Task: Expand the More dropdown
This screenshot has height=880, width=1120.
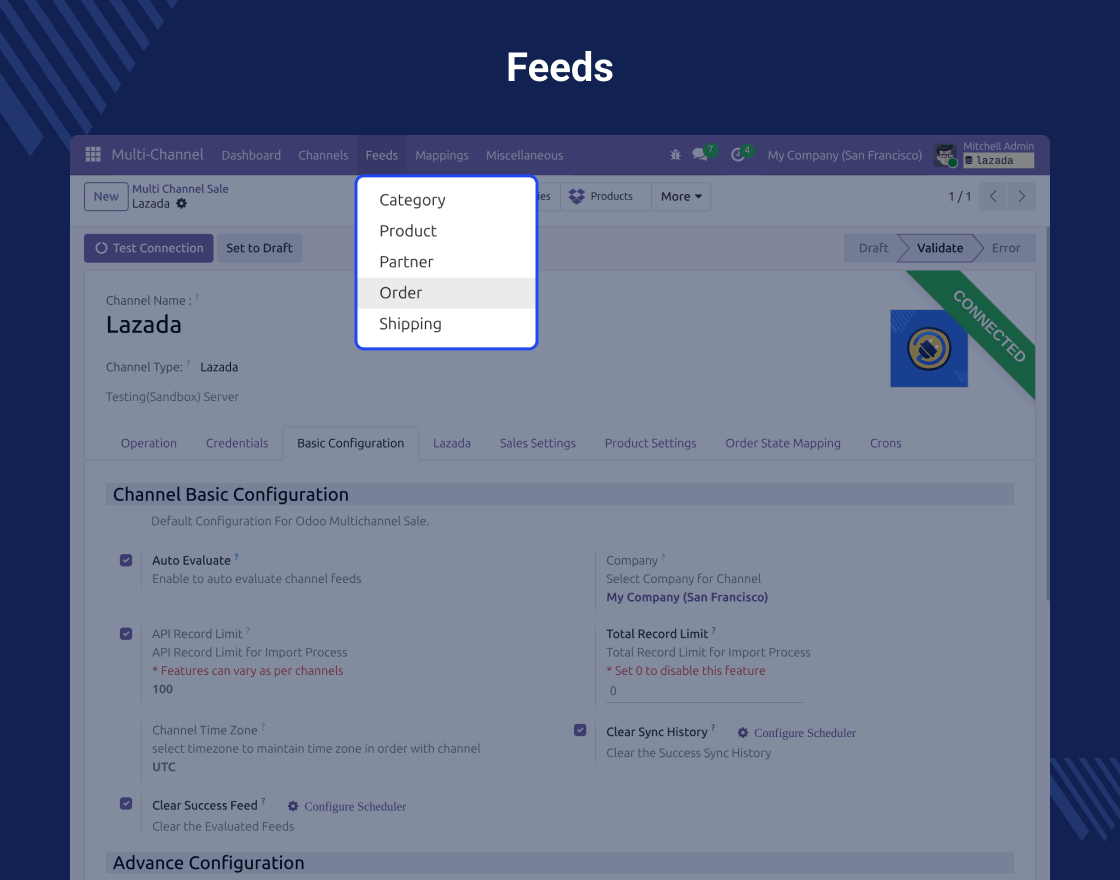Action: 681,196
